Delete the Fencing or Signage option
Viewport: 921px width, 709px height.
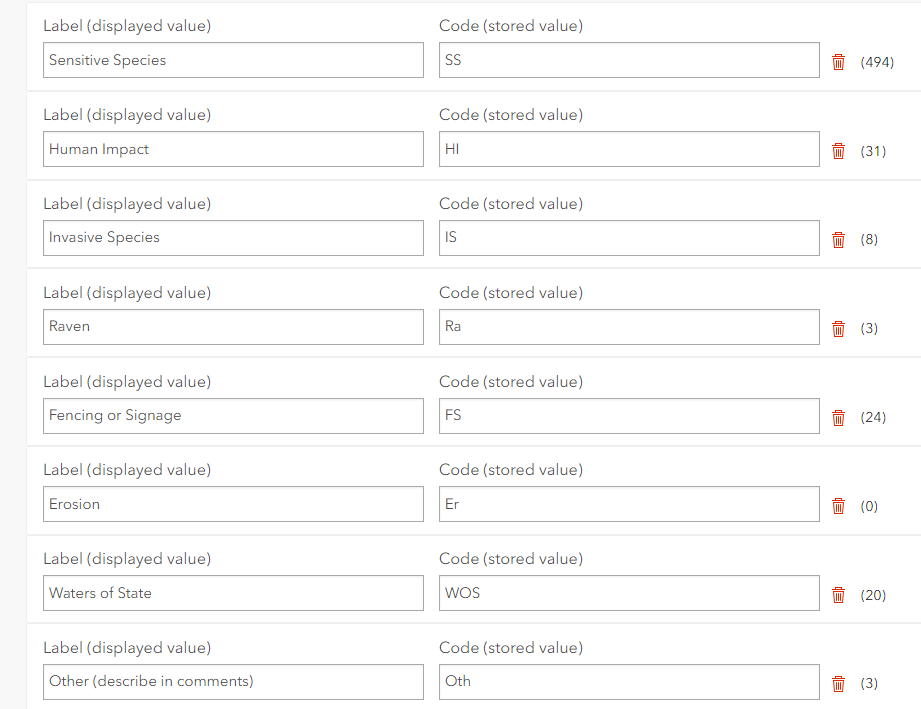(x=838, y=417)
